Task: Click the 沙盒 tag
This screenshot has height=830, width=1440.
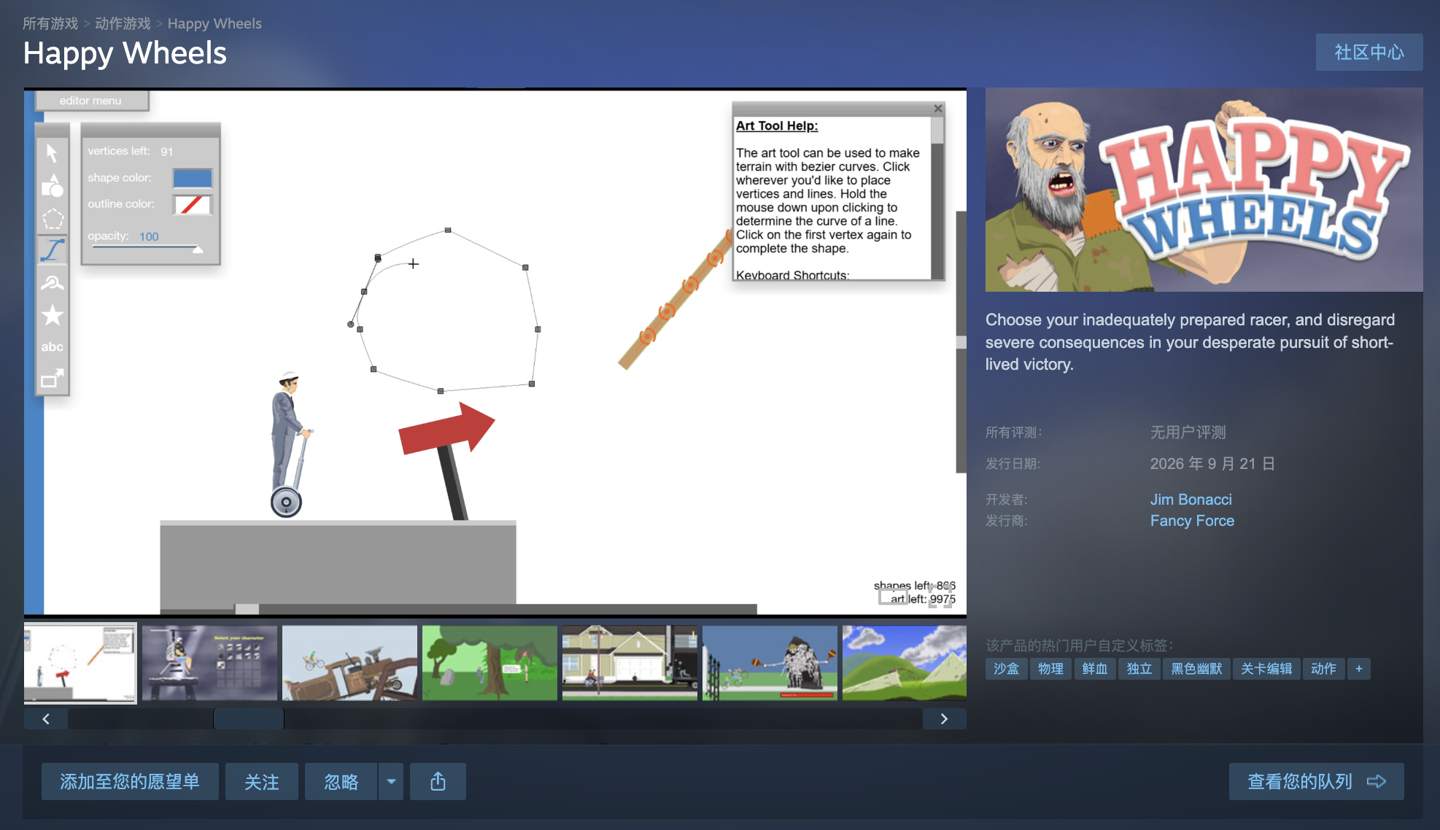Action: tap(1006, 669)
